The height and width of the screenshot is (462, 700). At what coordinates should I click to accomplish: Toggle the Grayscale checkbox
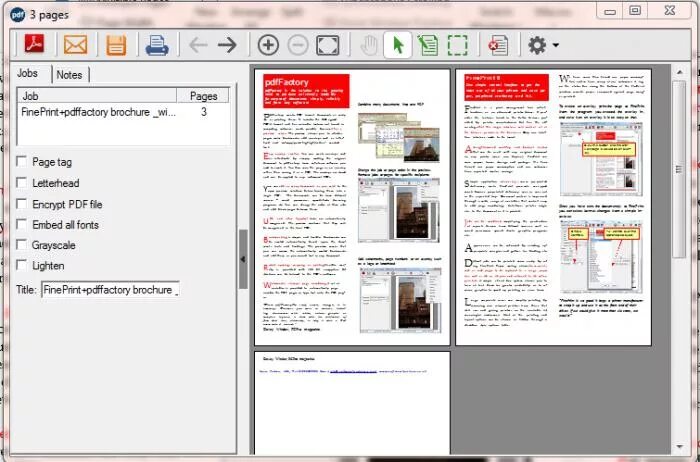(21, 244)
